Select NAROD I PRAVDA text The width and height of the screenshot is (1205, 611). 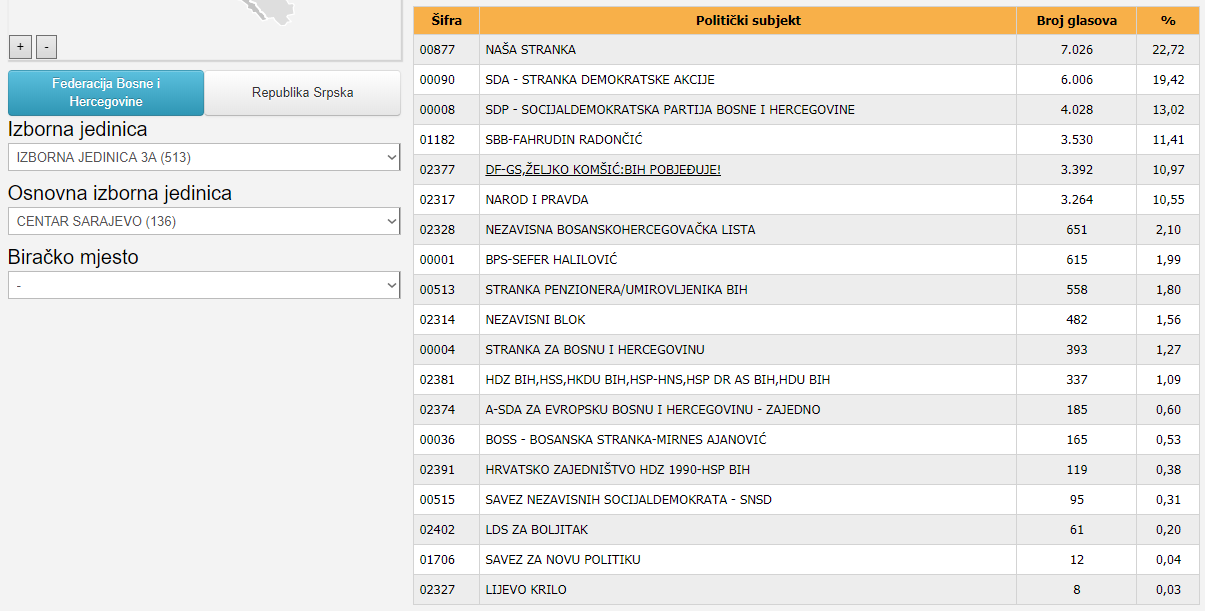(537, 200)
